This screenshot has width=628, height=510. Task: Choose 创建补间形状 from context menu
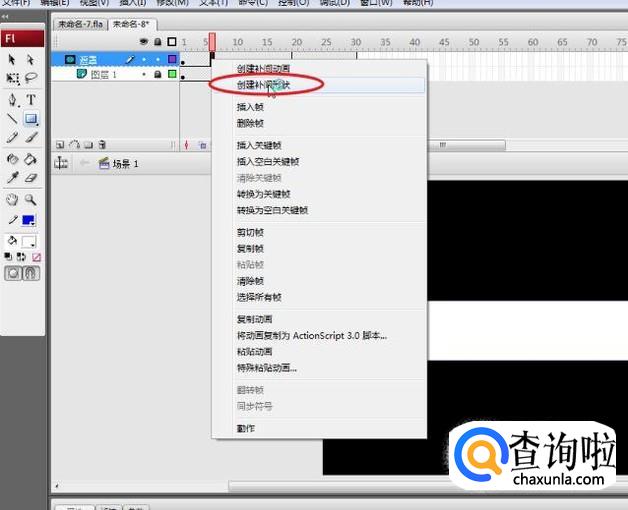coord(263,85)
